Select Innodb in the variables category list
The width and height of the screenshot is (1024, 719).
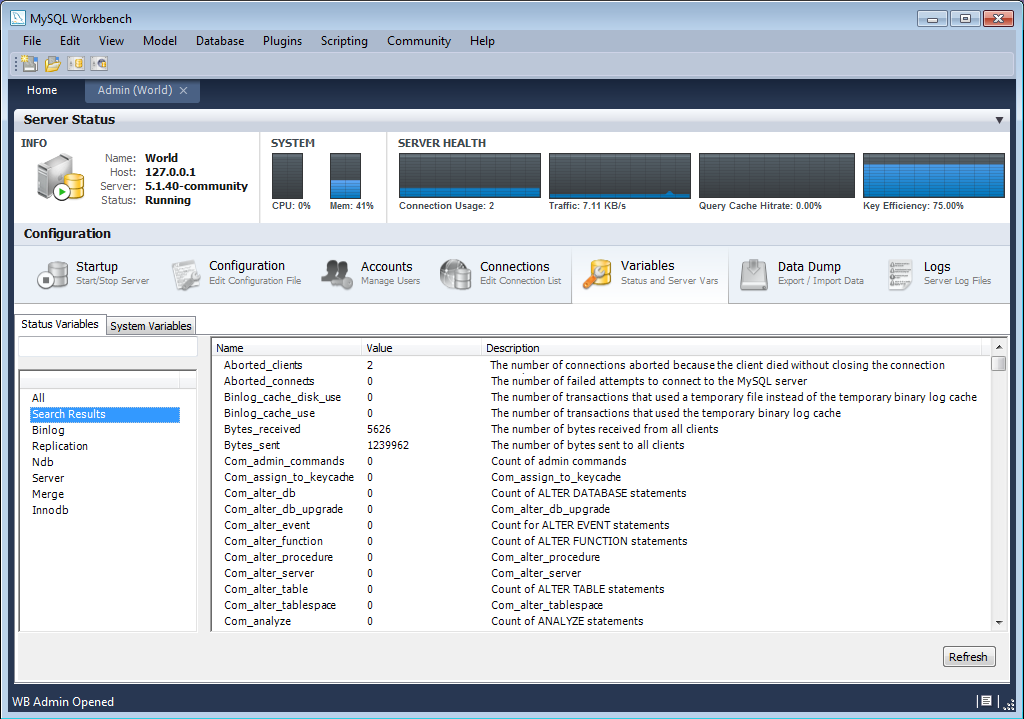[50, 509]
